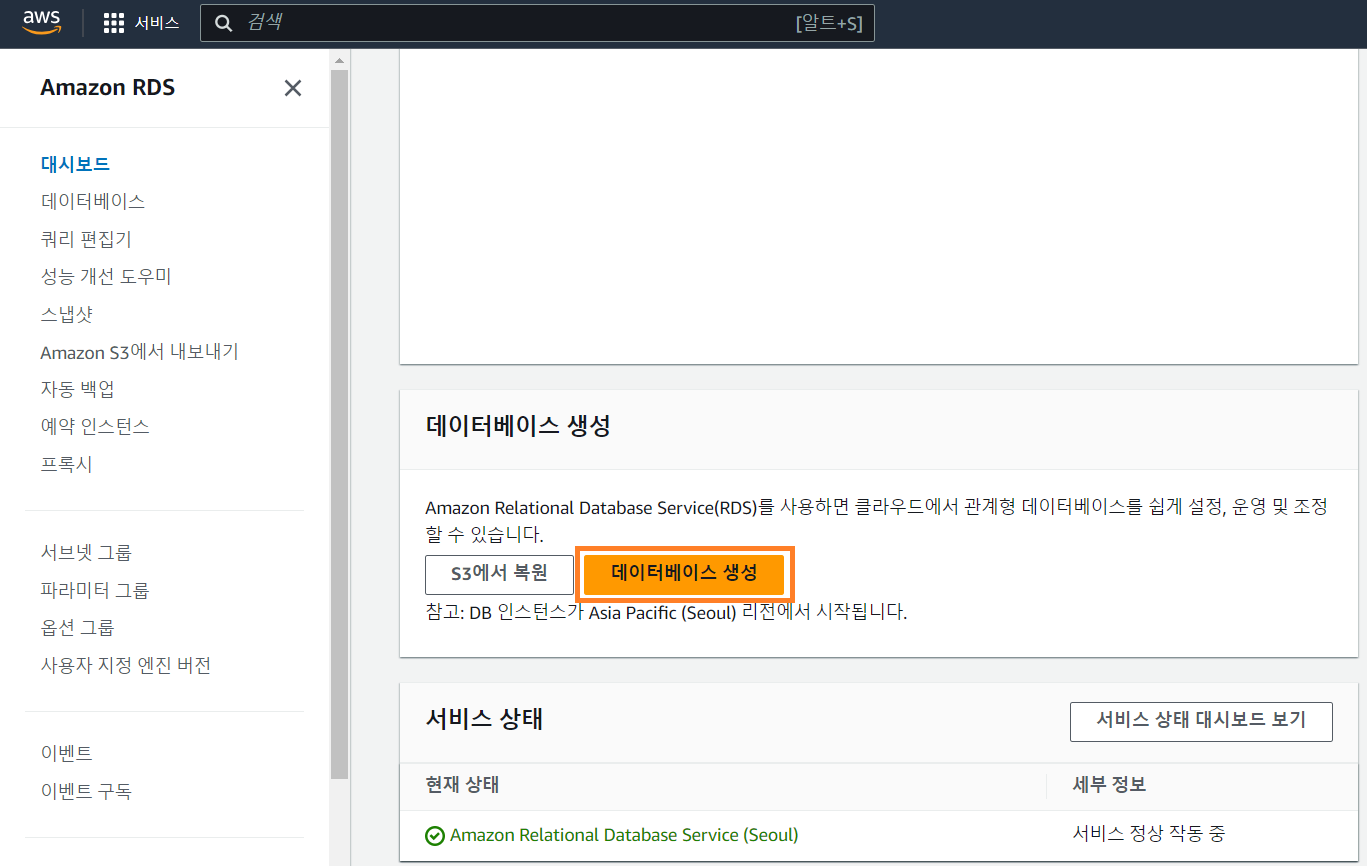Open 스냅샷 in the sidebar
The width and height of the screenshot is (1367, 866).
tap(66, 314)
